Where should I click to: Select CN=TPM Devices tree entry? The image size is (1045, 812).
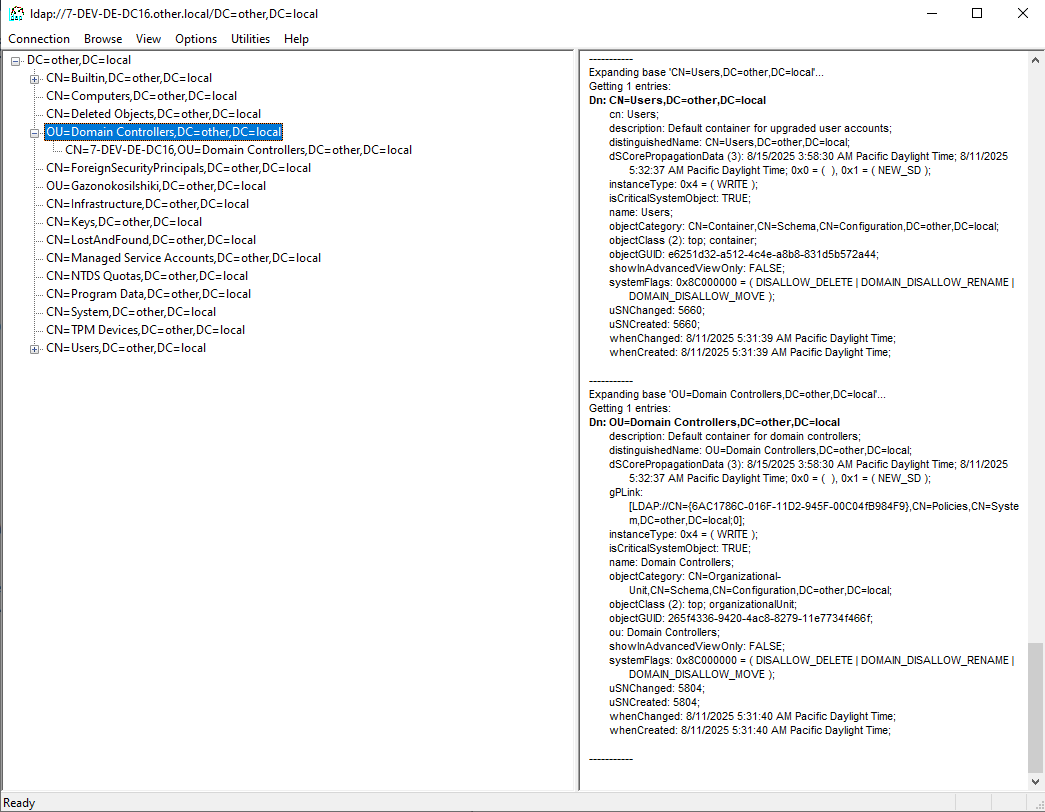(145, 330)
